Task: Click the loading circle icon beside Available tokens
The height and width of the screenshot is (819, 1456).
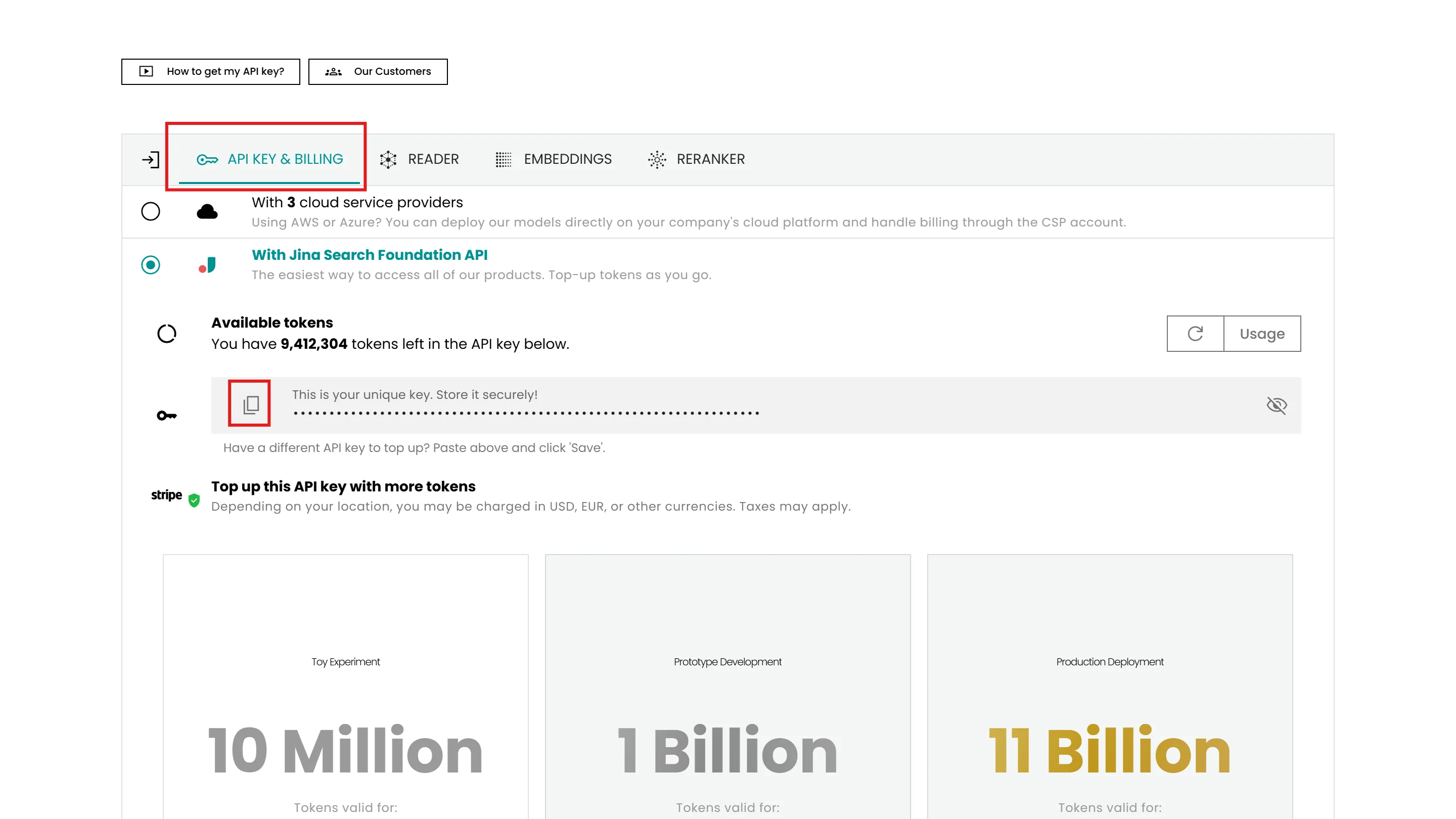Action: point(167,334)
